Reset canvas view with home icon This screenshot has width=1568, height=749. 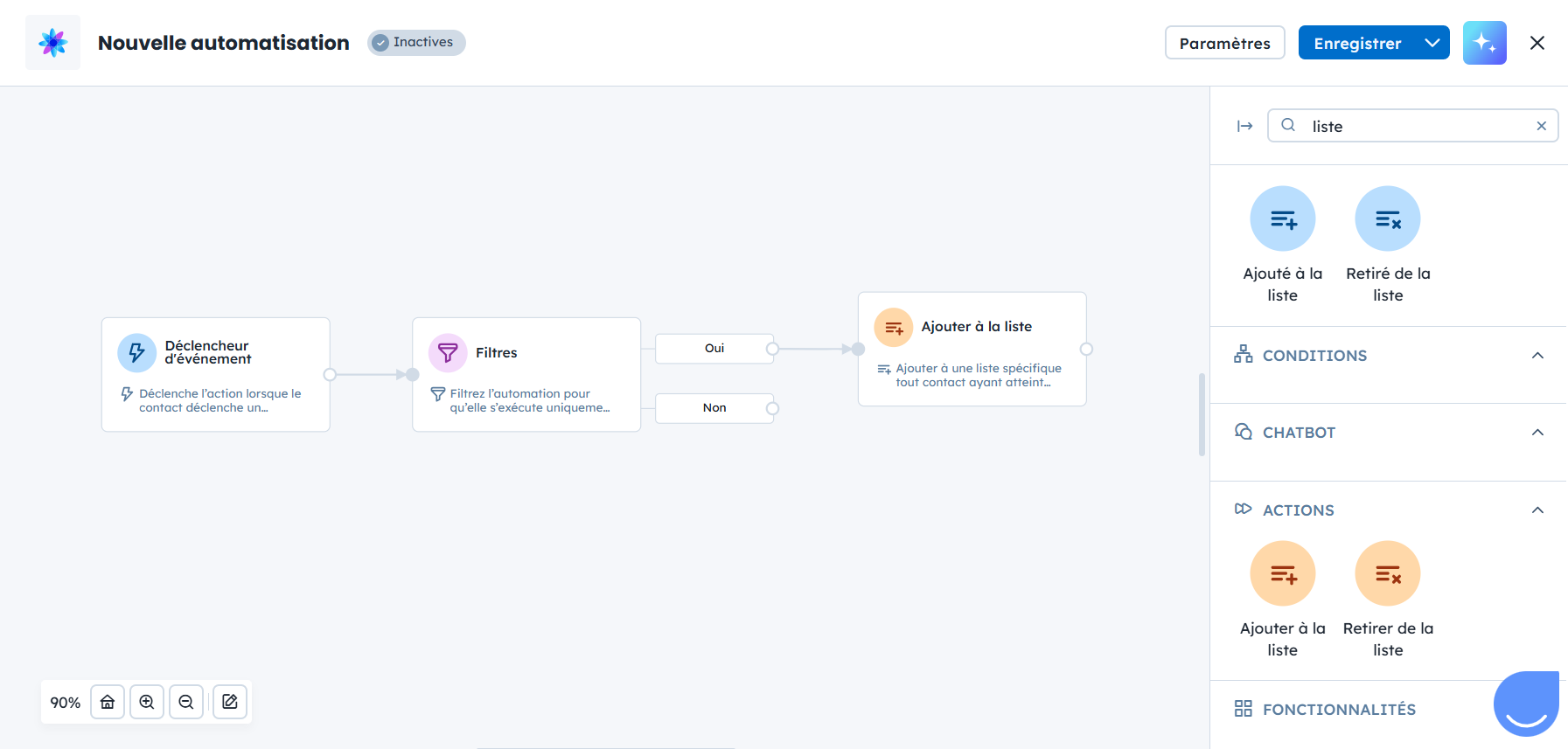click(x=108, y=702)
